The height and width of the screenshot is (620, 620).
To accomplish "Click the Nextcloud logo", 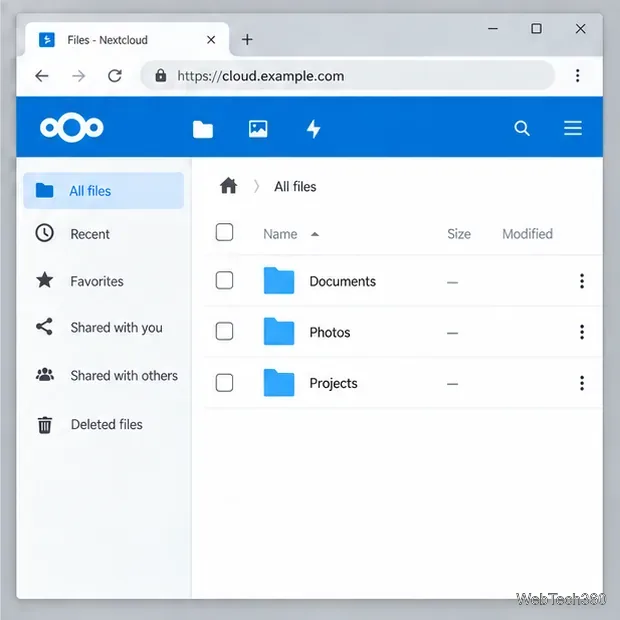I will point(72,127).
